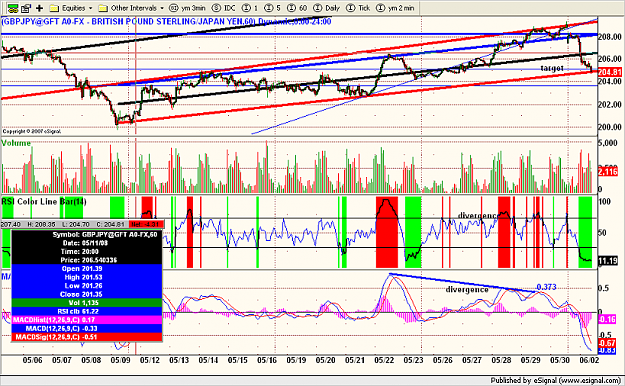Click the Symbol row in data tooltip
This screenshot has height=386, width=625.
pos(87,234)
